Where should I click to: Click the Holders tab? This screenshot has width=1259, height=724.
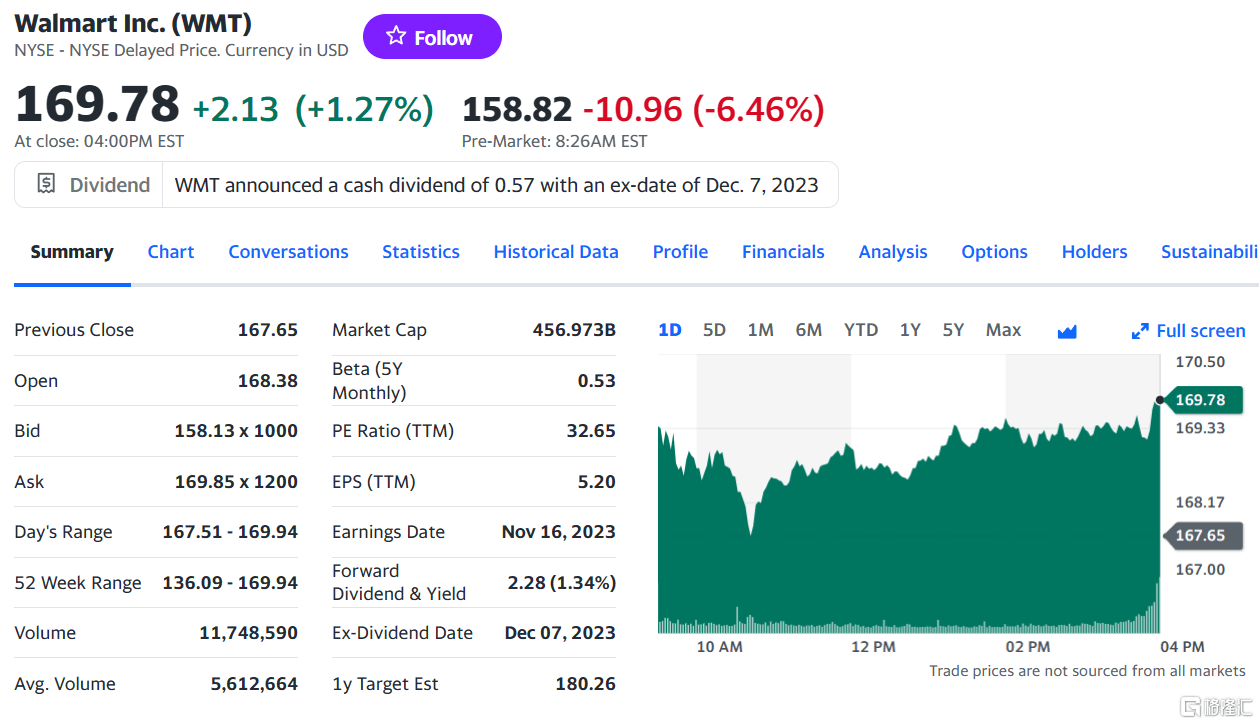[1094, 252]
